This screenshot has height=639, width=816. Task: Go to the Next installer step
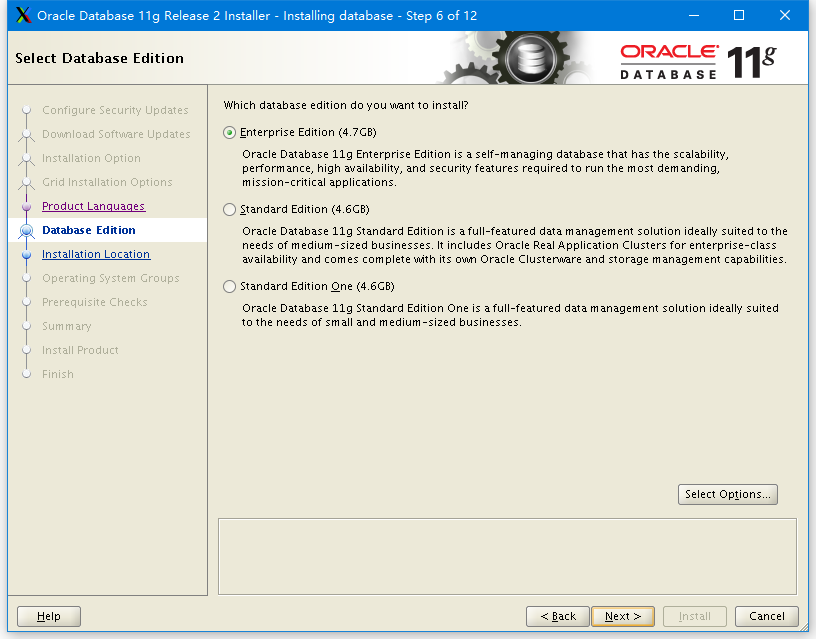click(x=623, y=617)
